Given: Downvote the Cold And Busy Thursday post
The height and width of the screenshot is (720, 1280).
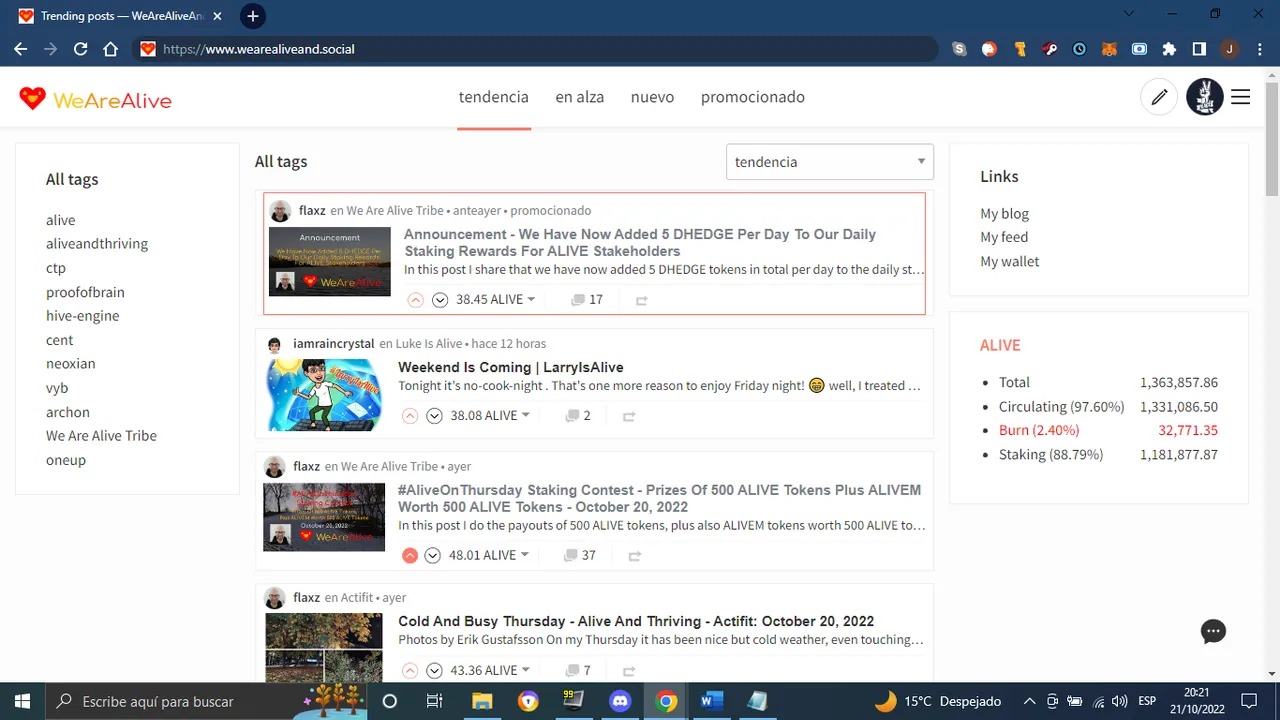Looking at the screenshot, I should 434,671.
